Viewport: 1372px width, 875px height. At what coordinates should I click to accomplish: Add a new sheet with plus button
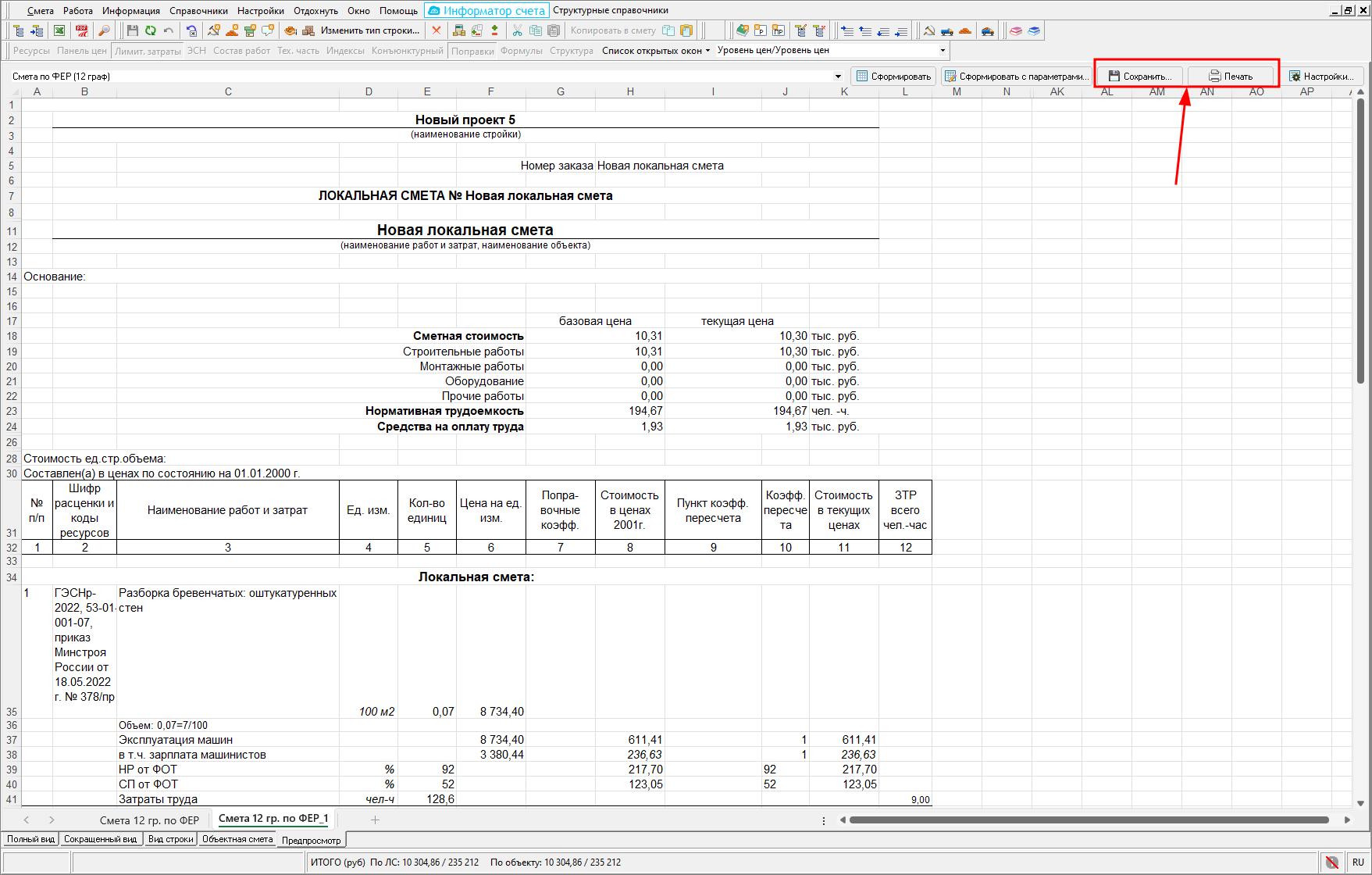375,820
